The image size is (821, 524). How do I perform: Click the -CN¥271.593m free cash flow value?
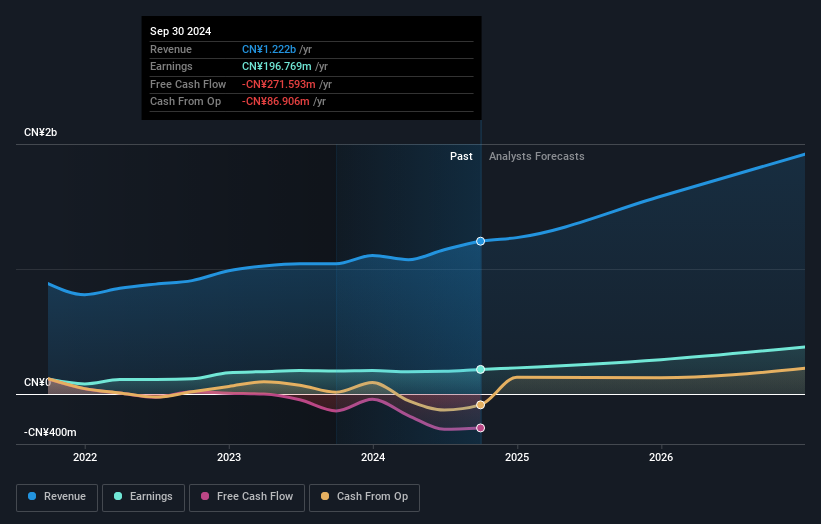click(279, 84)
